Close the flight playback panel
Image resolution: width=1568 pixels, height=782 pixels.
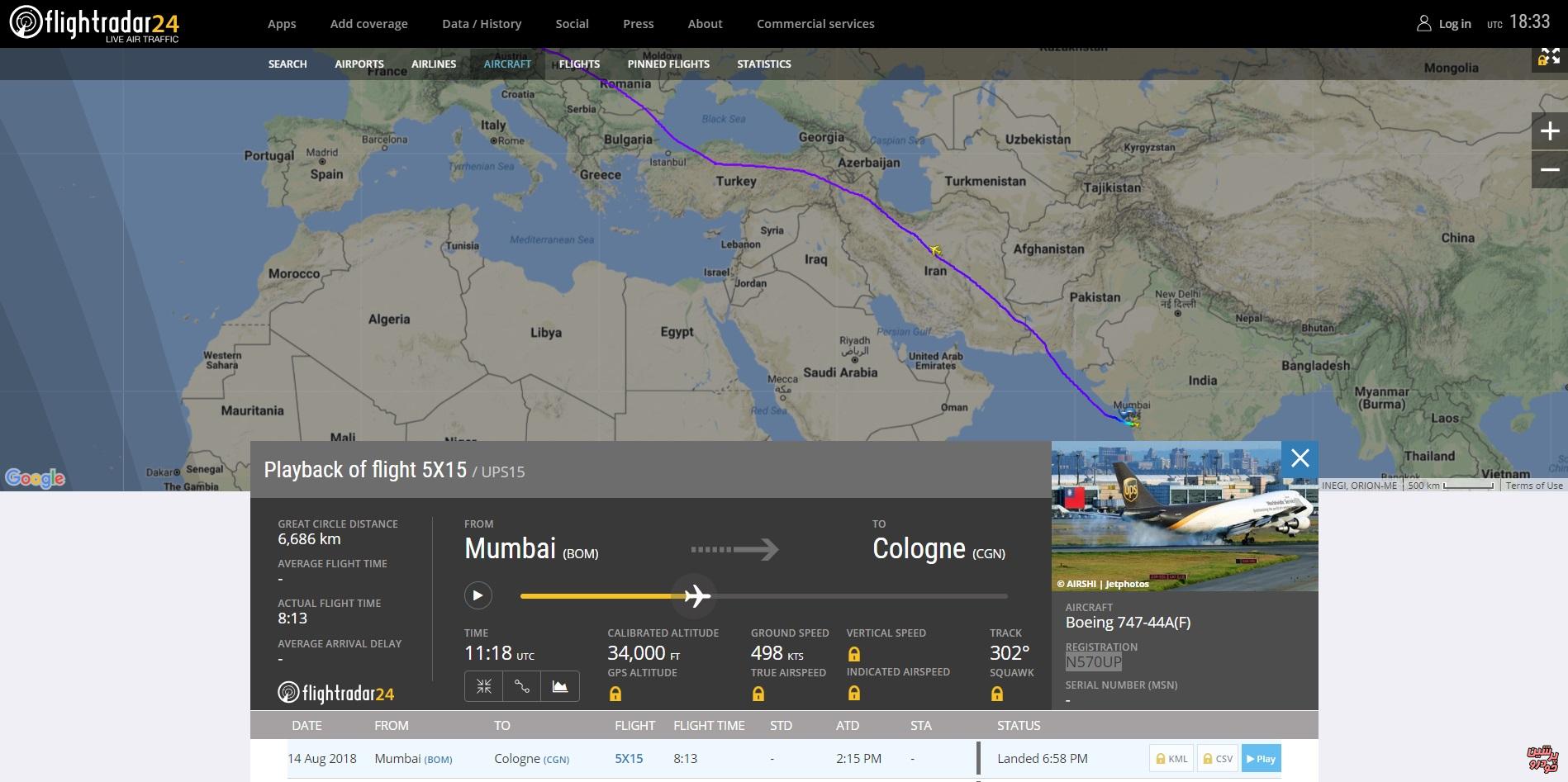click(1300, 458)
